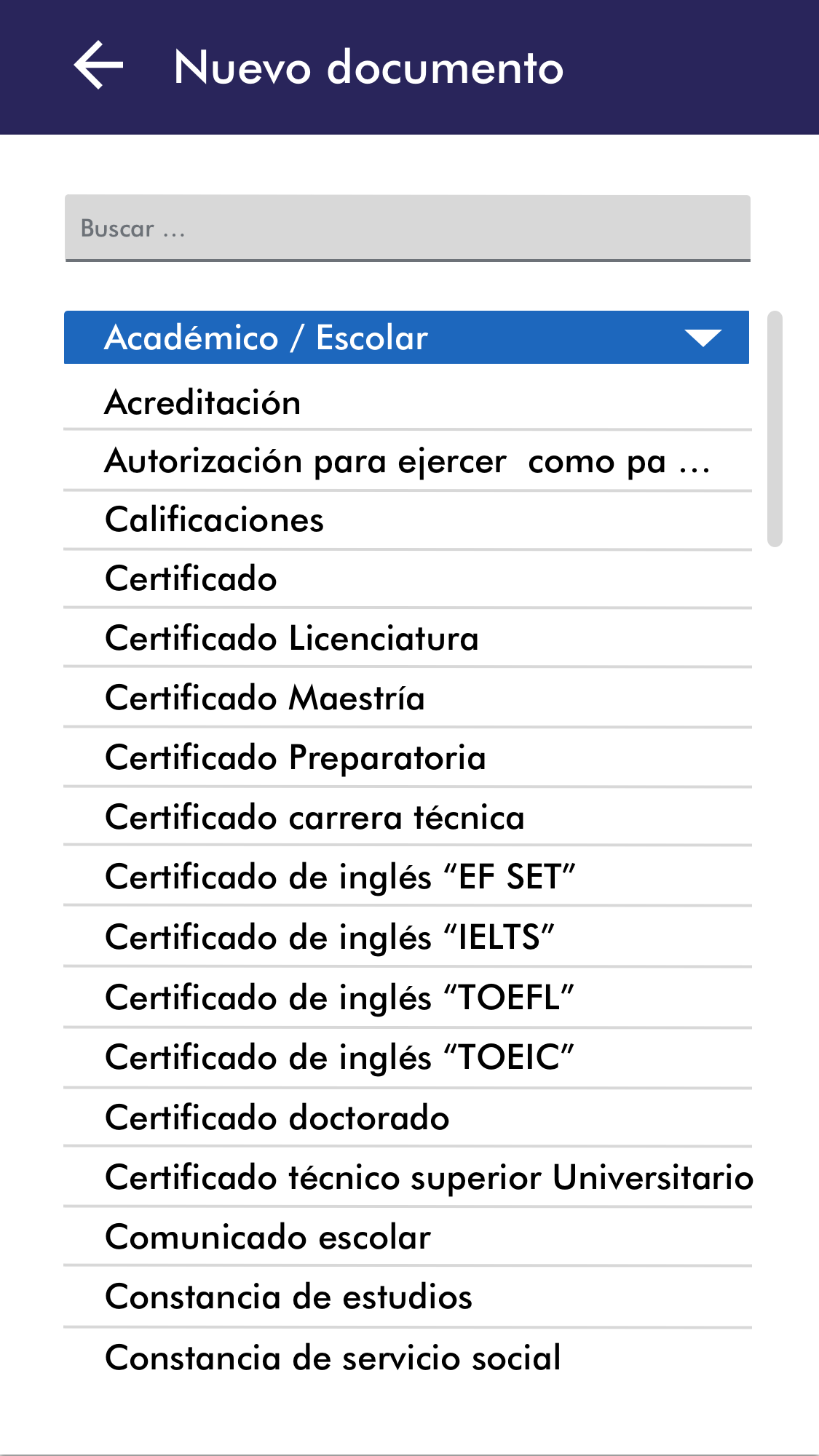Image resolution: width=819 pixels, height=1456 pixels.
Task: Select Certificado técnico superior Universitario
Action: coord(429,1177)
